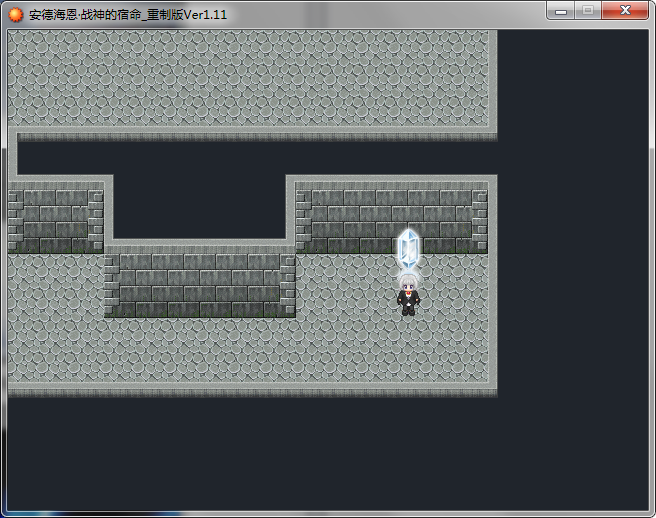Minimize the game window
The height and width of the screenshot is (518, 656).
point(561,10)
